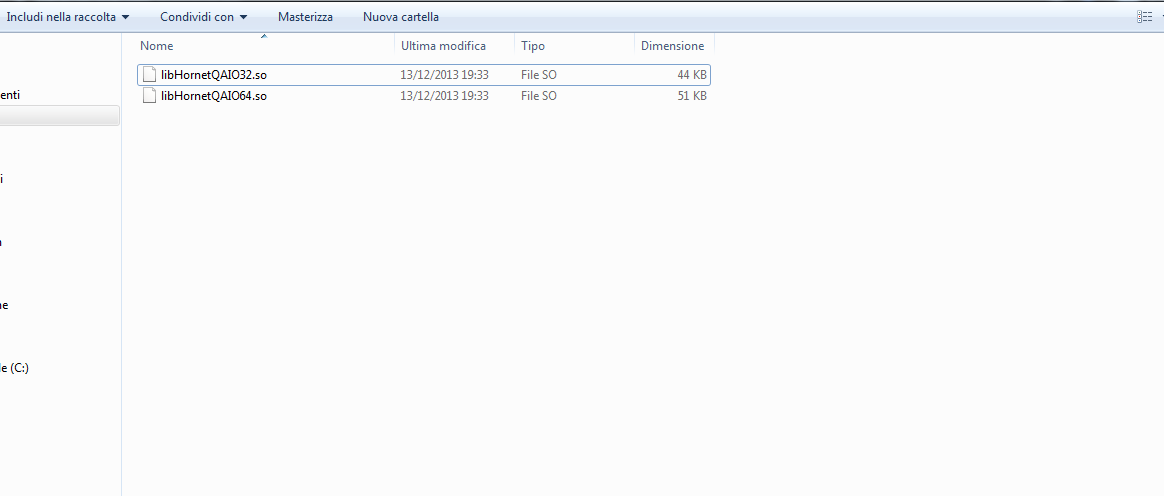
Task: Open the (C:) drive in navigation pane
Action: click(x=14, y=368)
